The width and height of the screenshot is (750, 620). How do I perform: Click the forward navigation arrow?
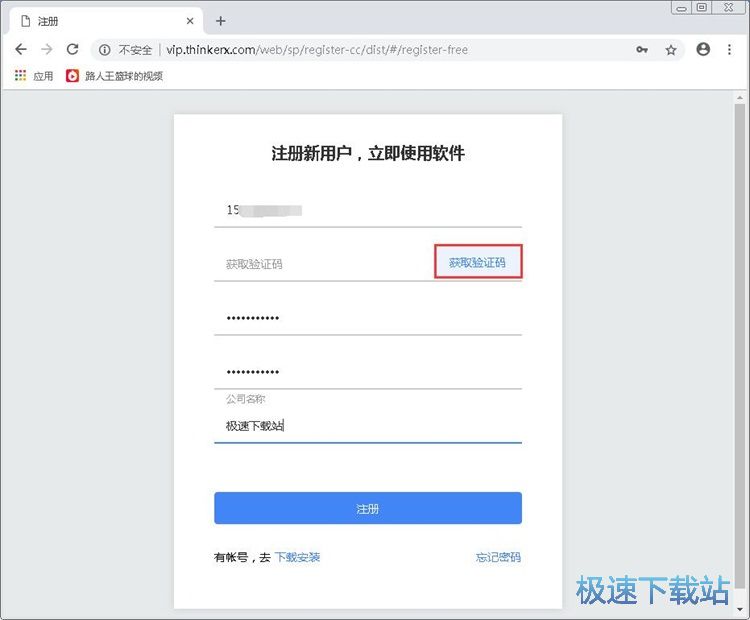point(46,49)
